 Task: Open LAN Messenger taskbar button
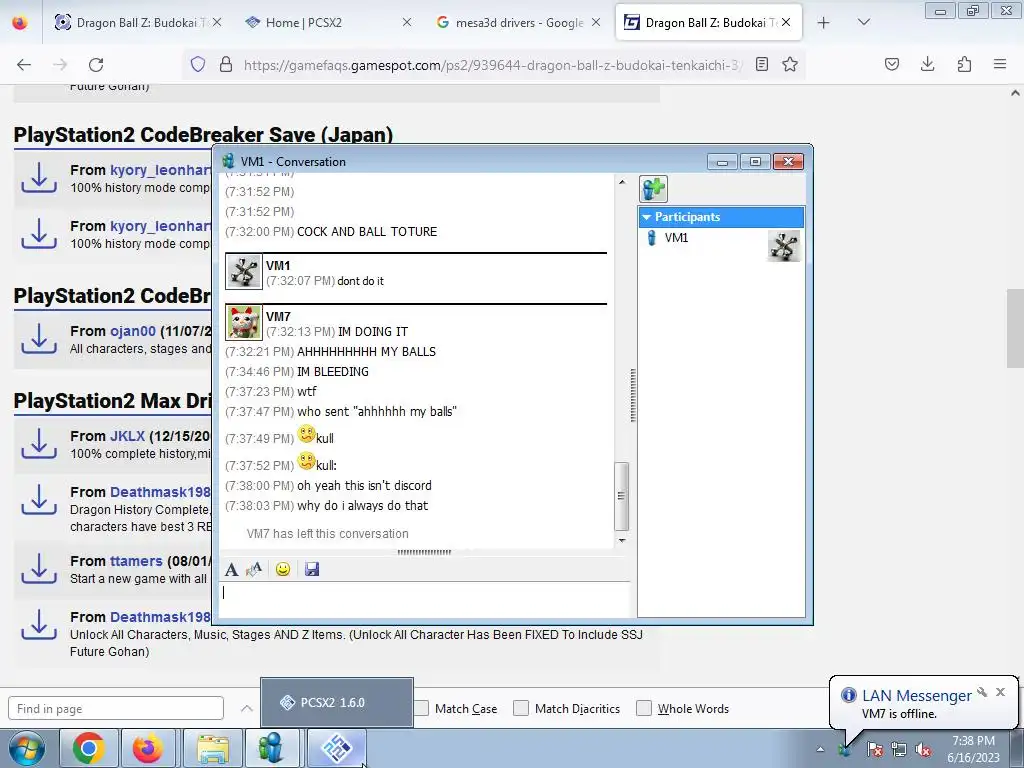(271, 748)
